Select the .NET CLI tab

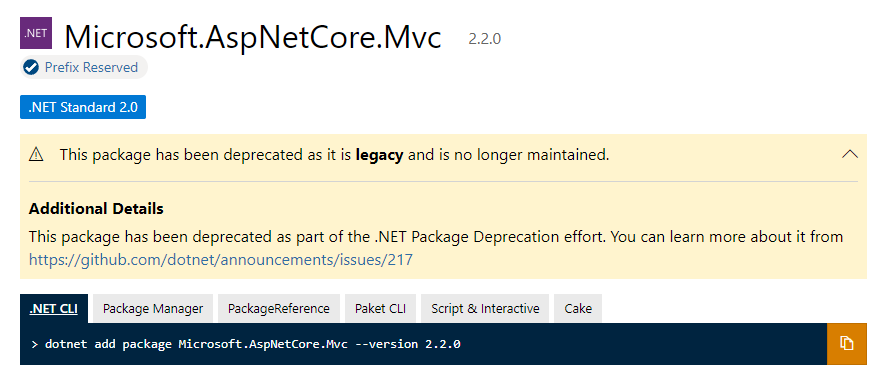54,309
